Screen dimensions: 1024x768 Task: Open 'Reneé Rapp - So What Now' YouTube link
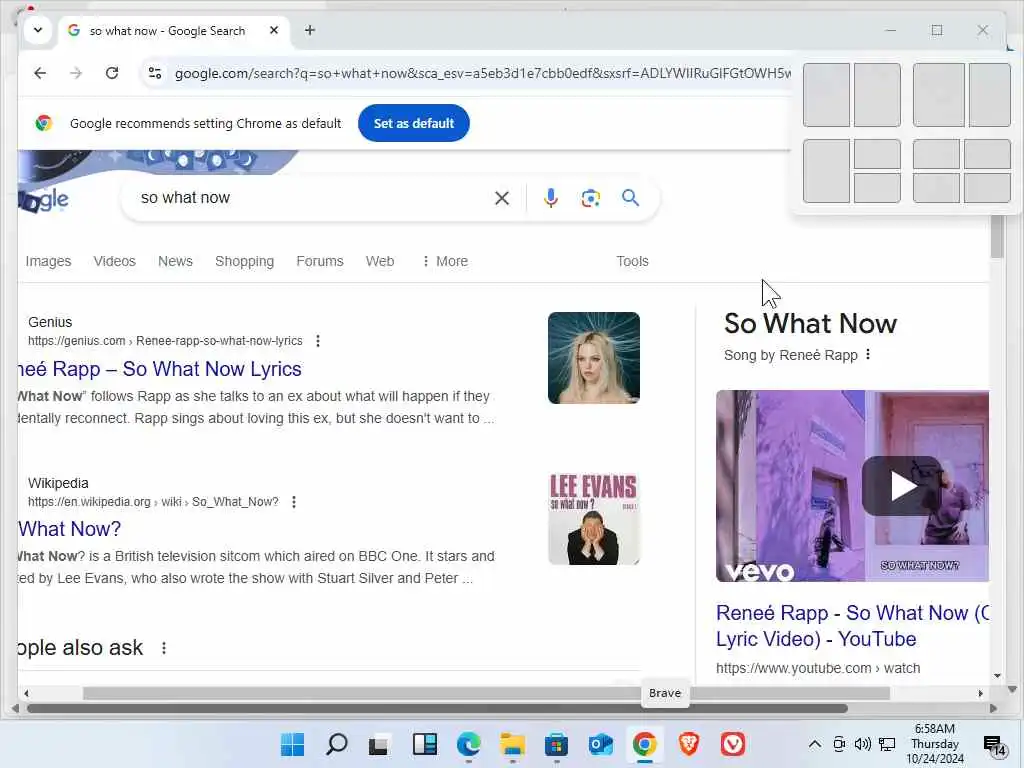point(852,626)
